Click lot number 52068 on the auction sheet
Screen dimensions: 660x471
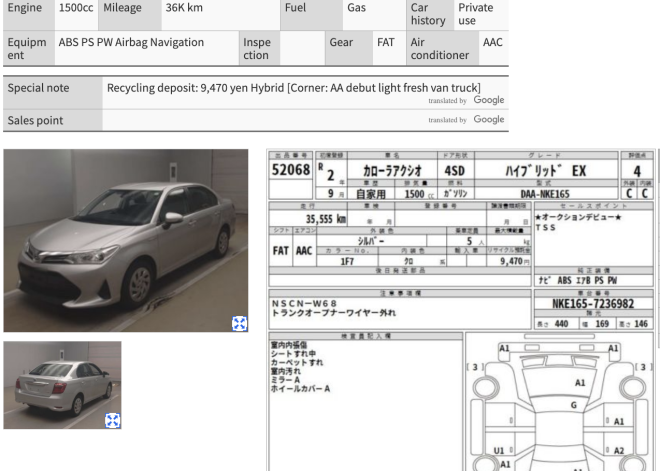click(291, 172)
